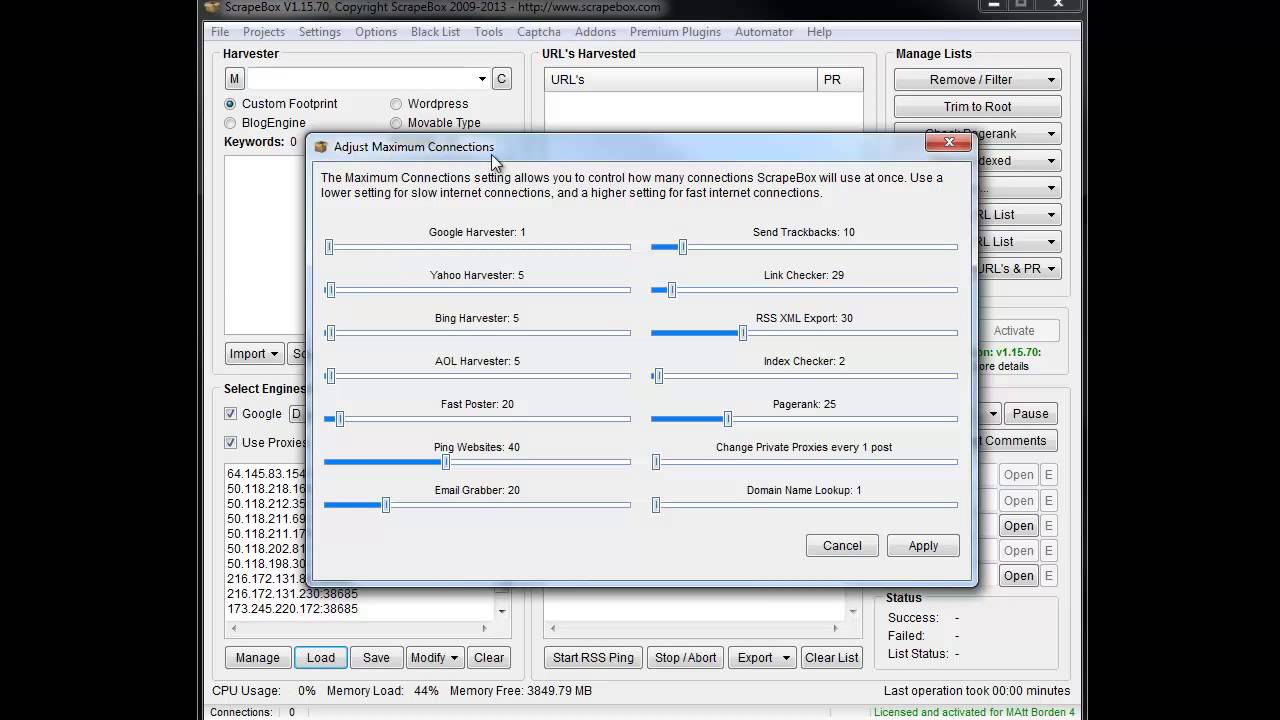Open the Import dropdown button

(254, 354)
